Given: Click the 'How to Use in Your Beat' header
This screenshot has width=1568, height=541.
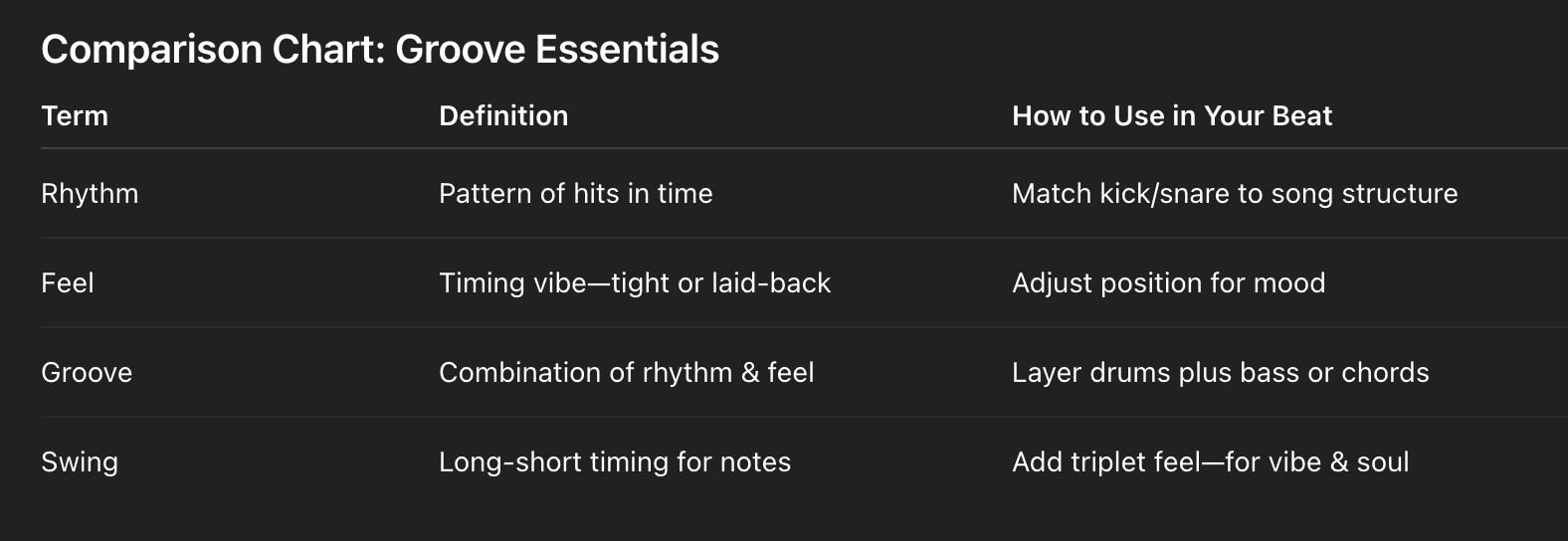Looking at the screenshot, I should pos(1171,116).
